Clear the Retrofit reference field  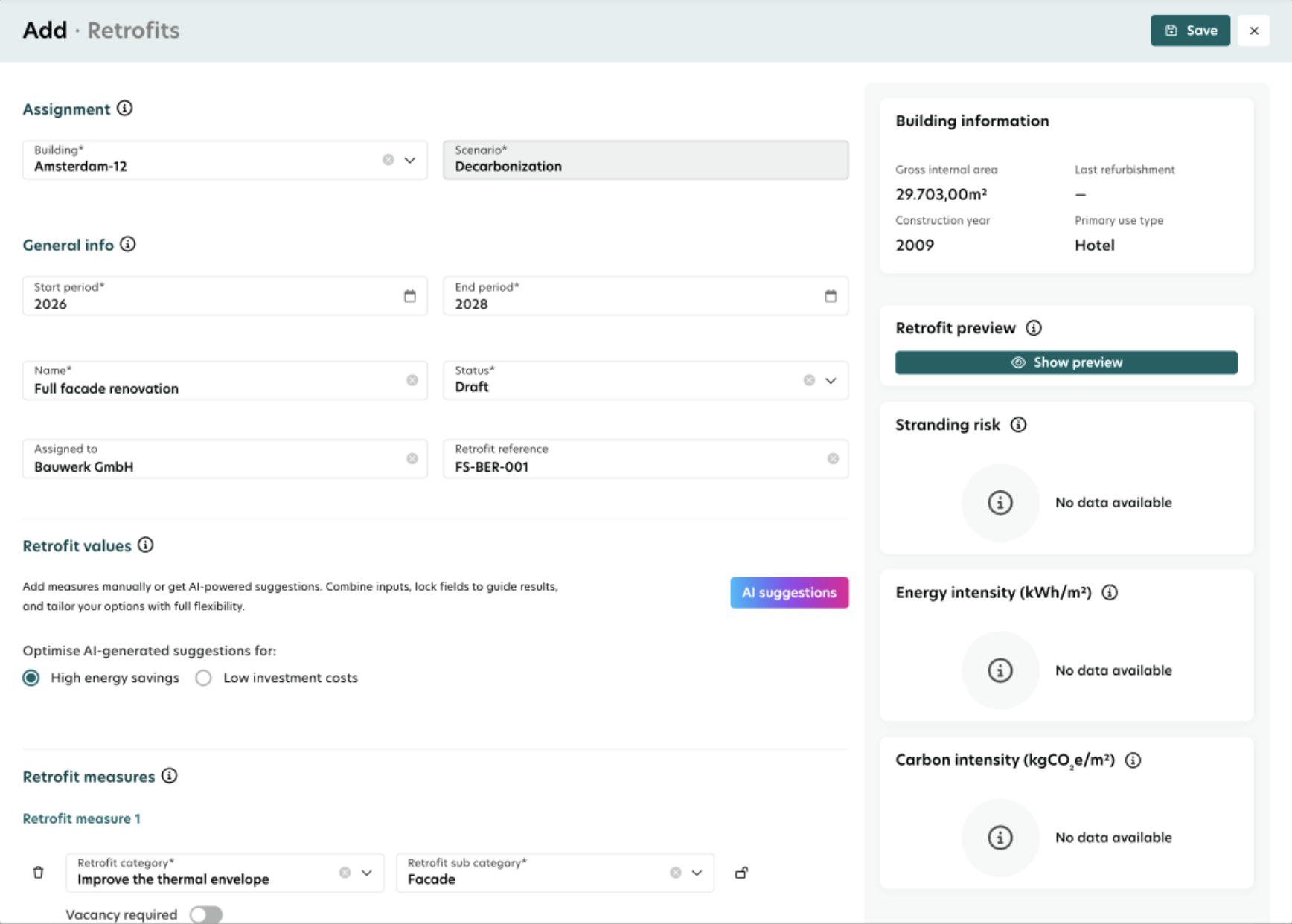point(833,459)
